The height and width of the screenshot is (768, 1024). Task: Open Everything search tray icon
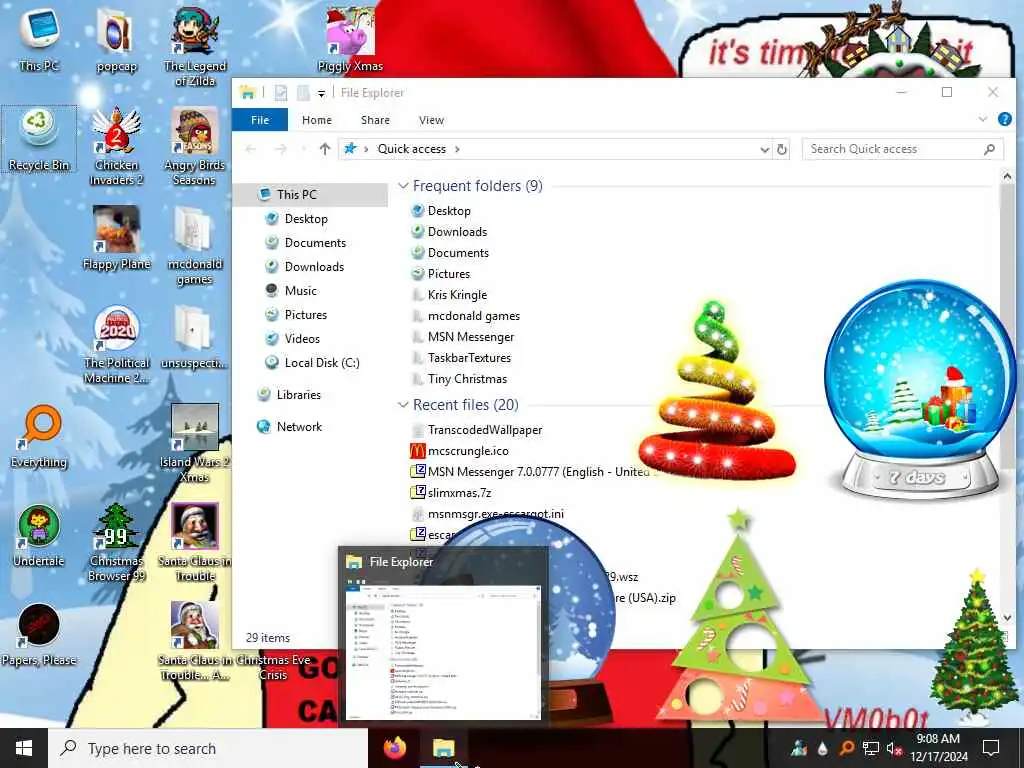pyautogui.click(x=846, y=748)
